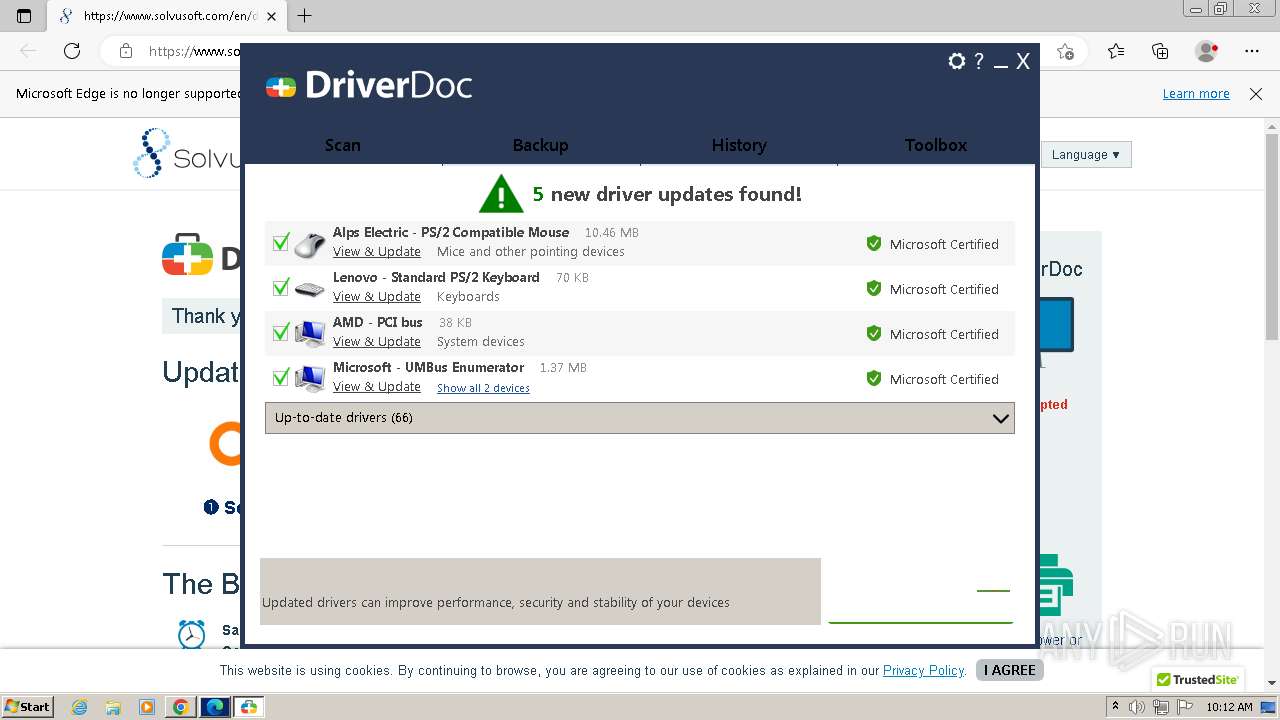Uncheck Alps Electric PS/2 Compatible Mouse driver
This screenshot has width=1280, height=720.
281,243
